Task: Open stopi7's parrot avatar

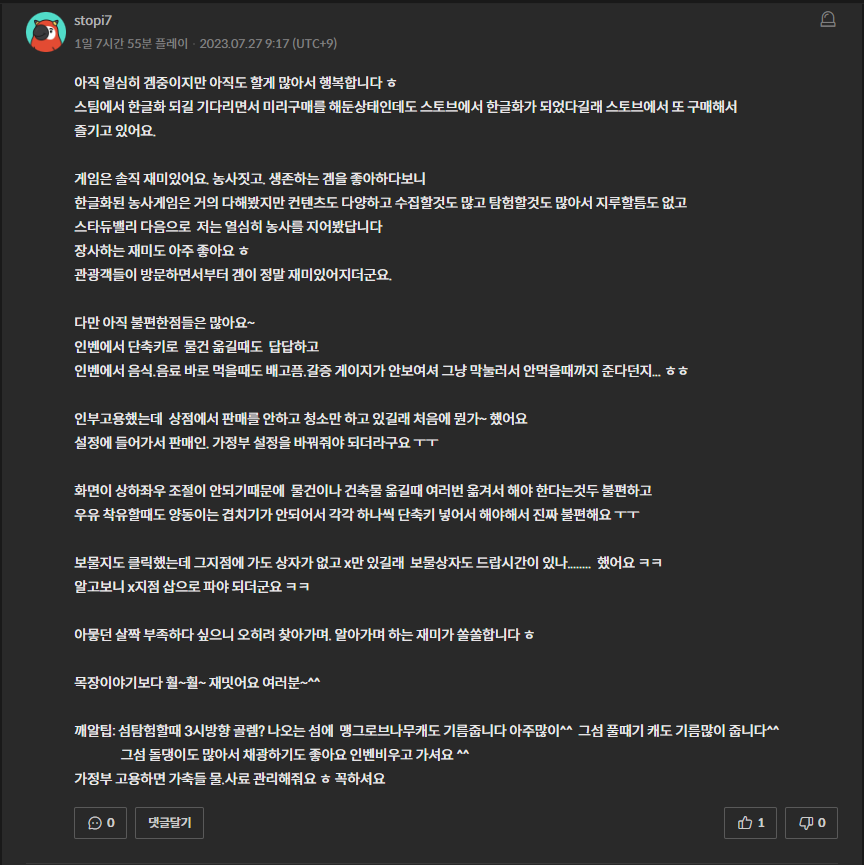Action: tap(46, 32)
